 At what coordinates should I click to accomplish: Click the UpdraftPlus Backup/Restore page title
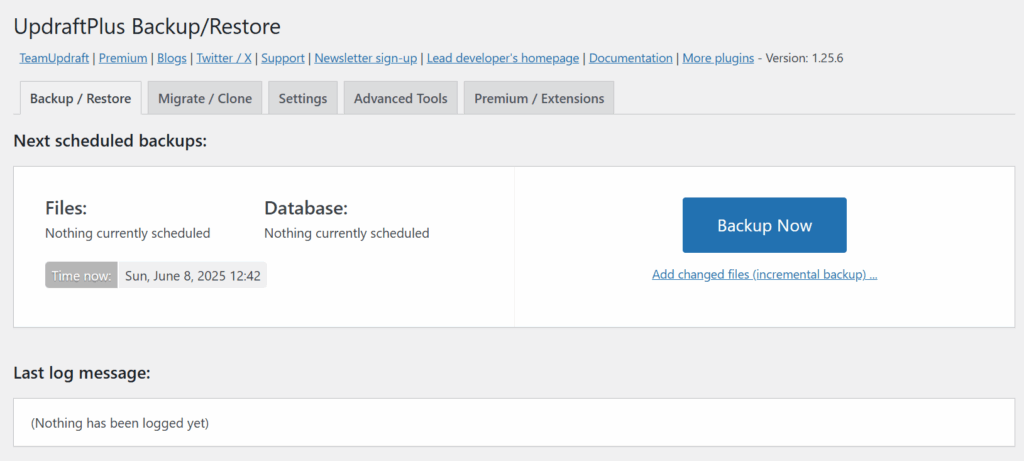point(147,27)
